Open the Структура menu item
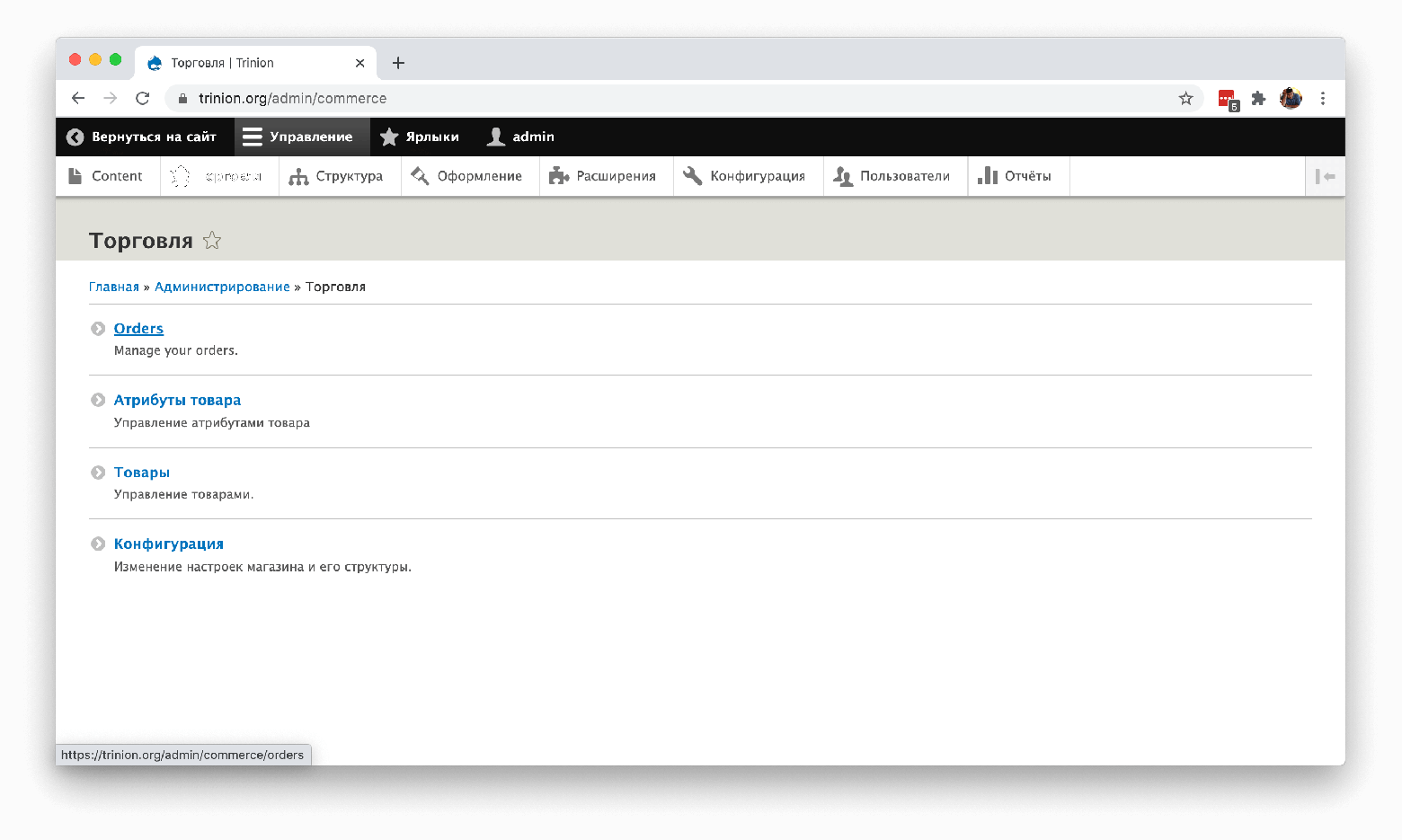The image size is (1402, 840). coord(339,176)
